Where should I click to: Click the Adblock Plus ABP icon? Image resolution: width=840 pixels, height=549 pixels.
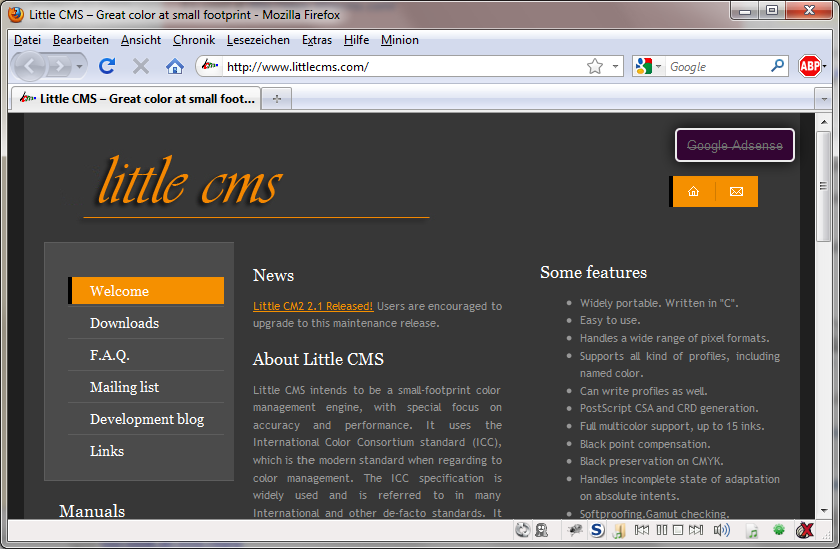coord(809,66)
